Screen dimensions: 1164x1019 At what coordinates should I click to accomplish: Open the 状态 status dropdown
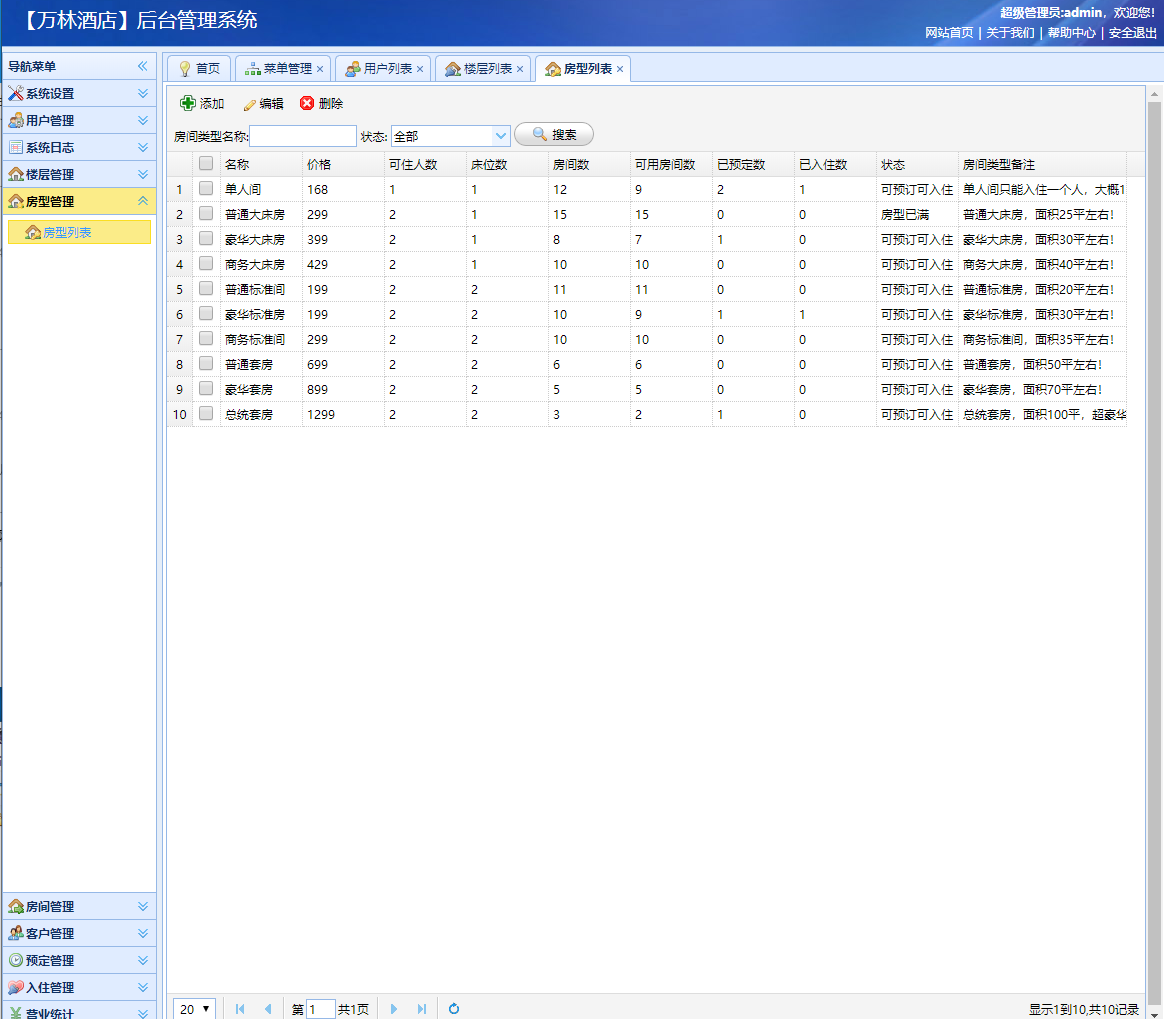pos(501,136)
